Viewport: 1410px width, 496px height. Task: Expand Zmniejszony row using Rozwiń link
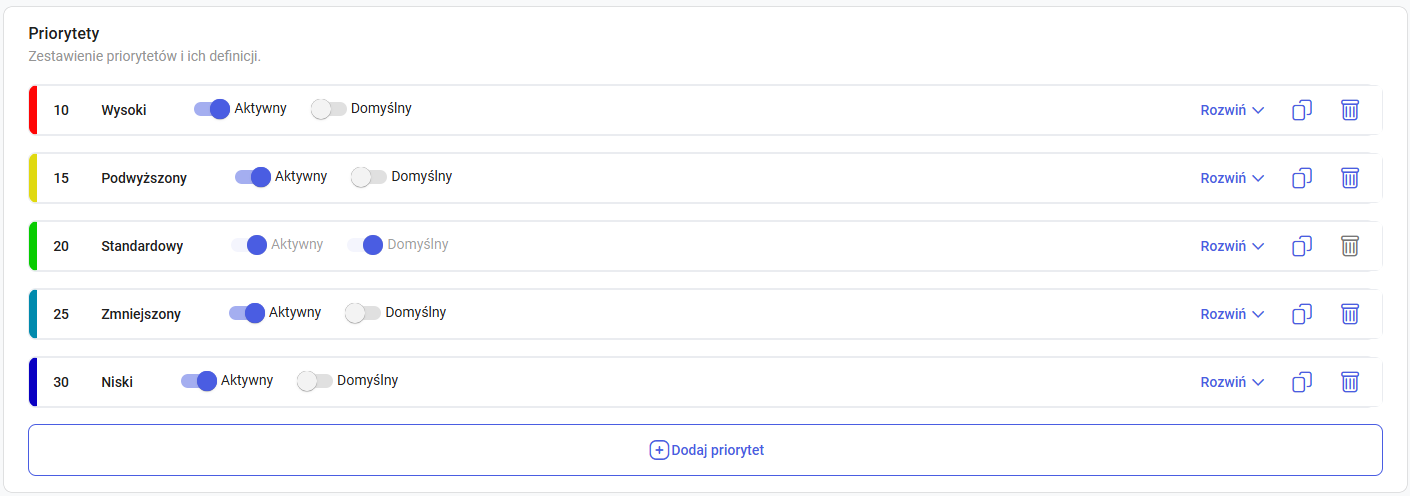pyautogui.click(x=1232, y=314)
